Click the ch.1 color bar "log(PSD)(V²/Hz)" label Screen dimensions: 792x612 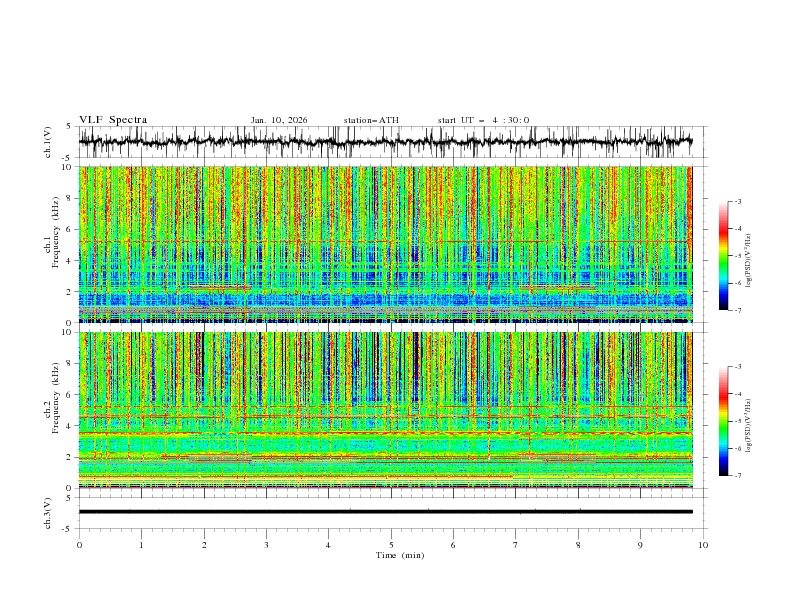click(x=748, y=261)
